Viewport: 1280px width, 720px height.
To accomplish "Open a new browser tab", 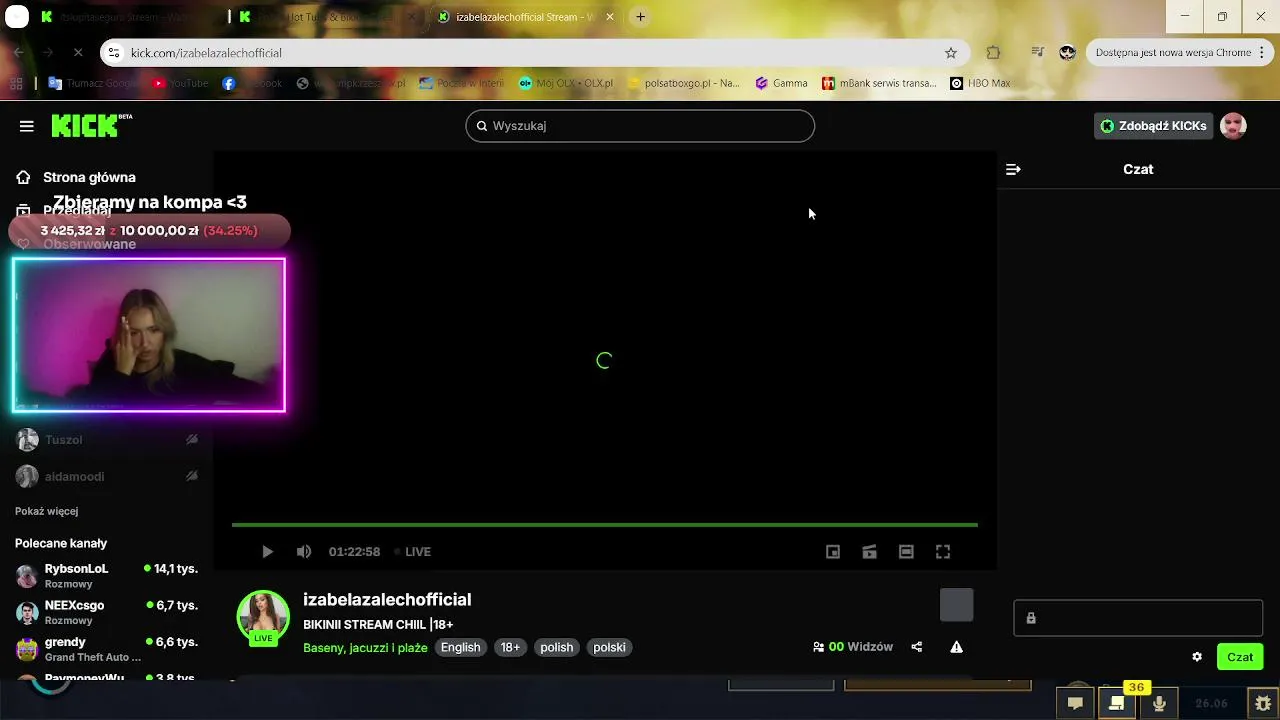I will [x=641, y=17].
